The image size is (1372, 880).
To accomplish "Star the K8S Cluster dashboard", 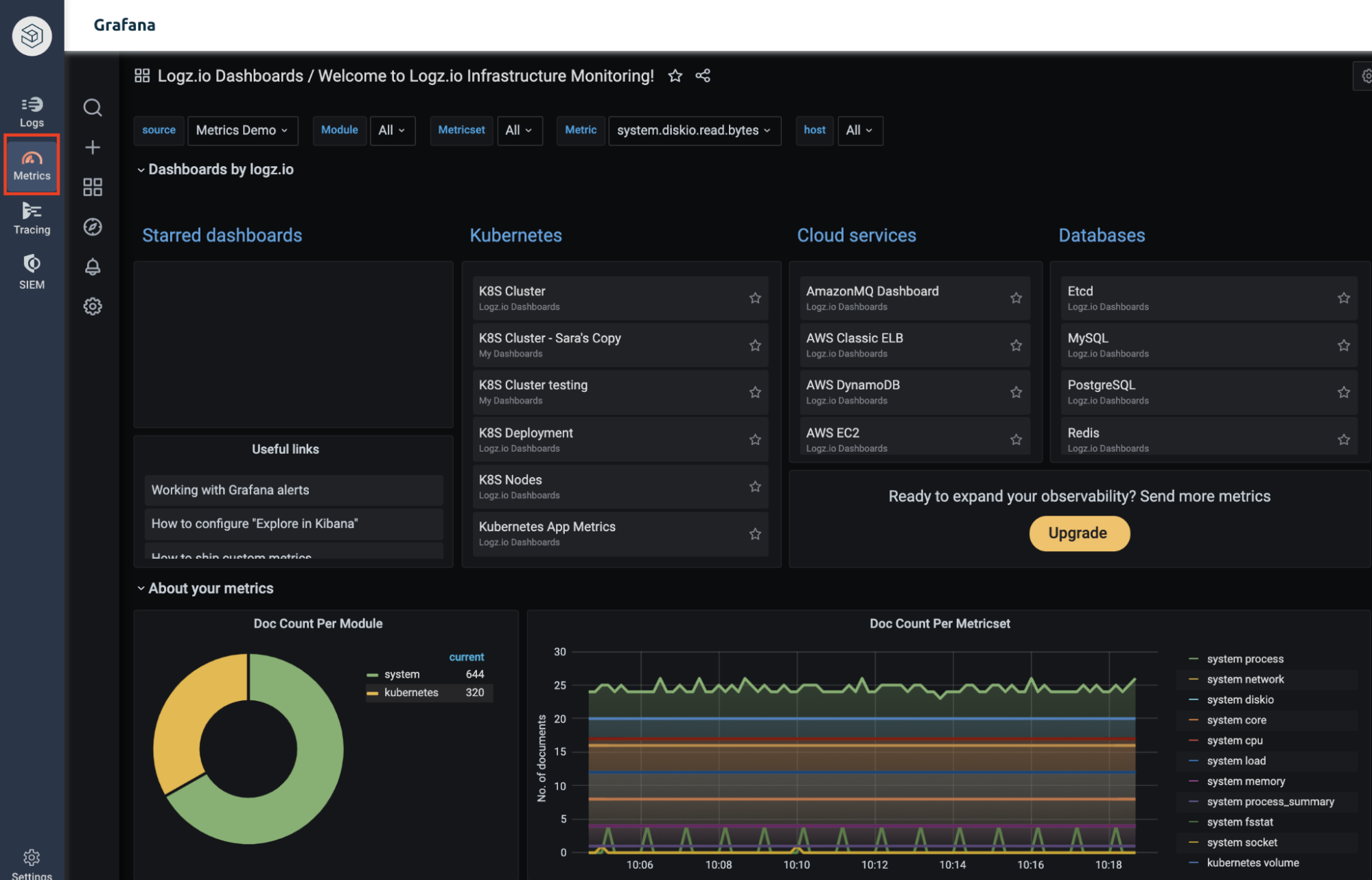I will (755, 298).
